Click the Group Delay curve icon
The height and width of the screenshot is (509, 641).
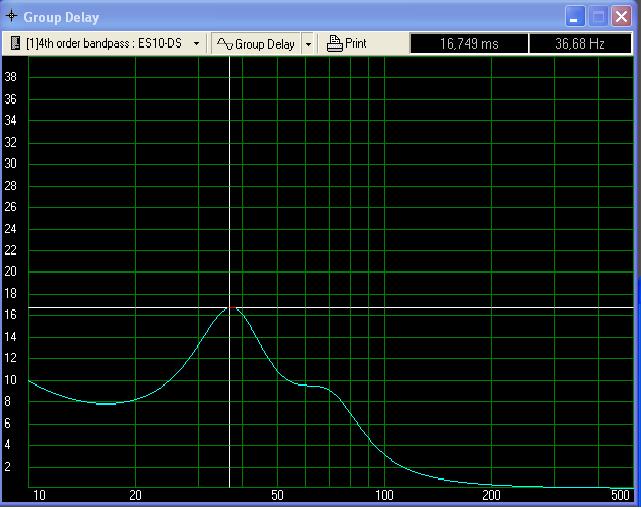click(225, 44)
